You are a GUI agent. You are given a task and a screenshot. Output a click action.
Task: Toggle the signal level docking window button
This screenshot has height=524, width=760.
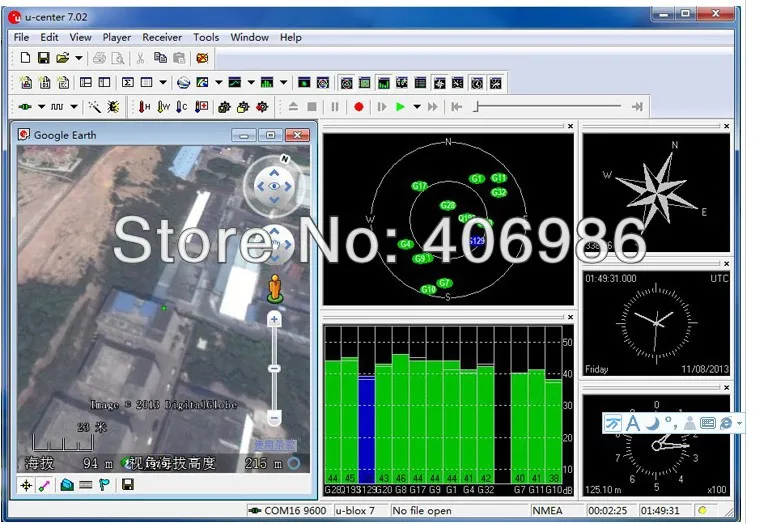pyautogui.click(x=383, y=83)
